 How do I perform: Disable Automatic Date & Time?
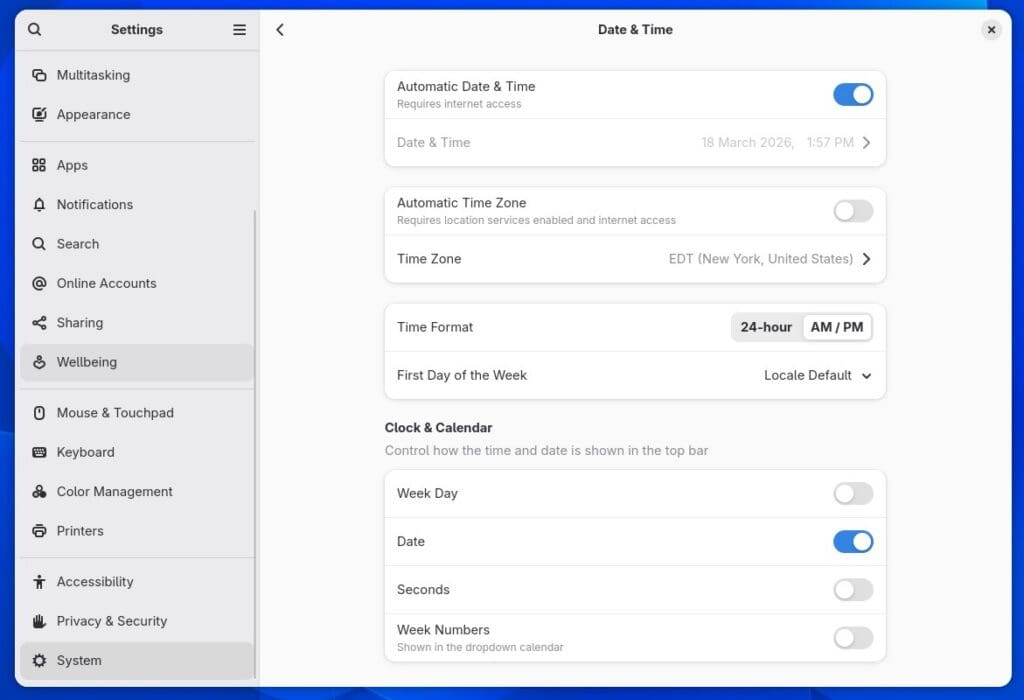[852, 94]
